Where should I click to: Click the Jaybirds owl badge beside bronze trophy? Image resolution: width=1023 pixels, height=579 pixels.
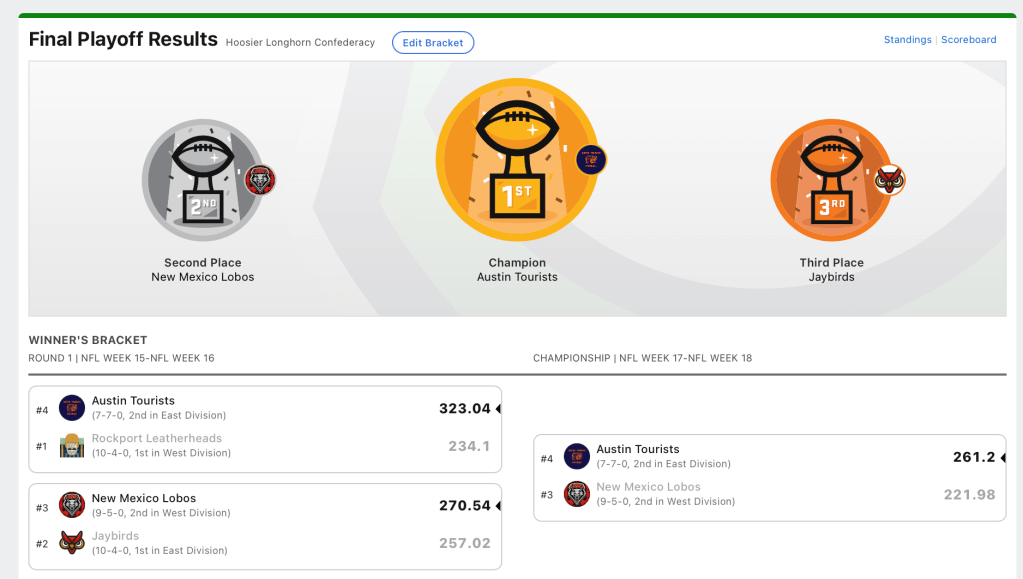tap(889, 180)
